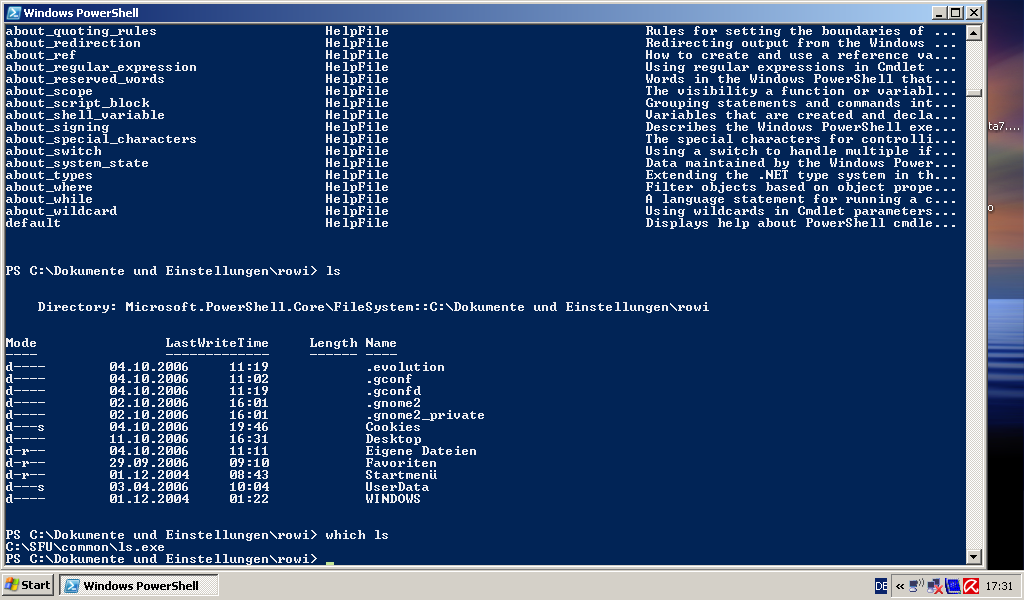Open the Avira antivirus tray icon
The height and width of the screenshot is (600, 1024).
[969, 586]
